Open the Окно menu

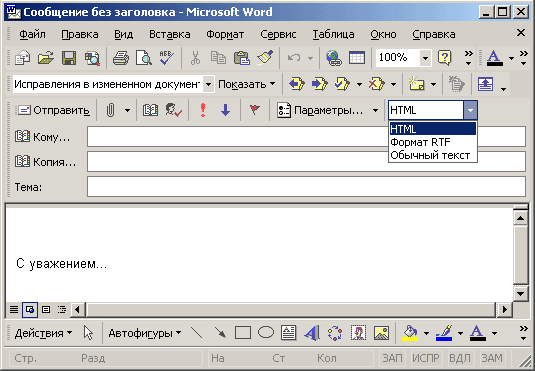[383, 34]
